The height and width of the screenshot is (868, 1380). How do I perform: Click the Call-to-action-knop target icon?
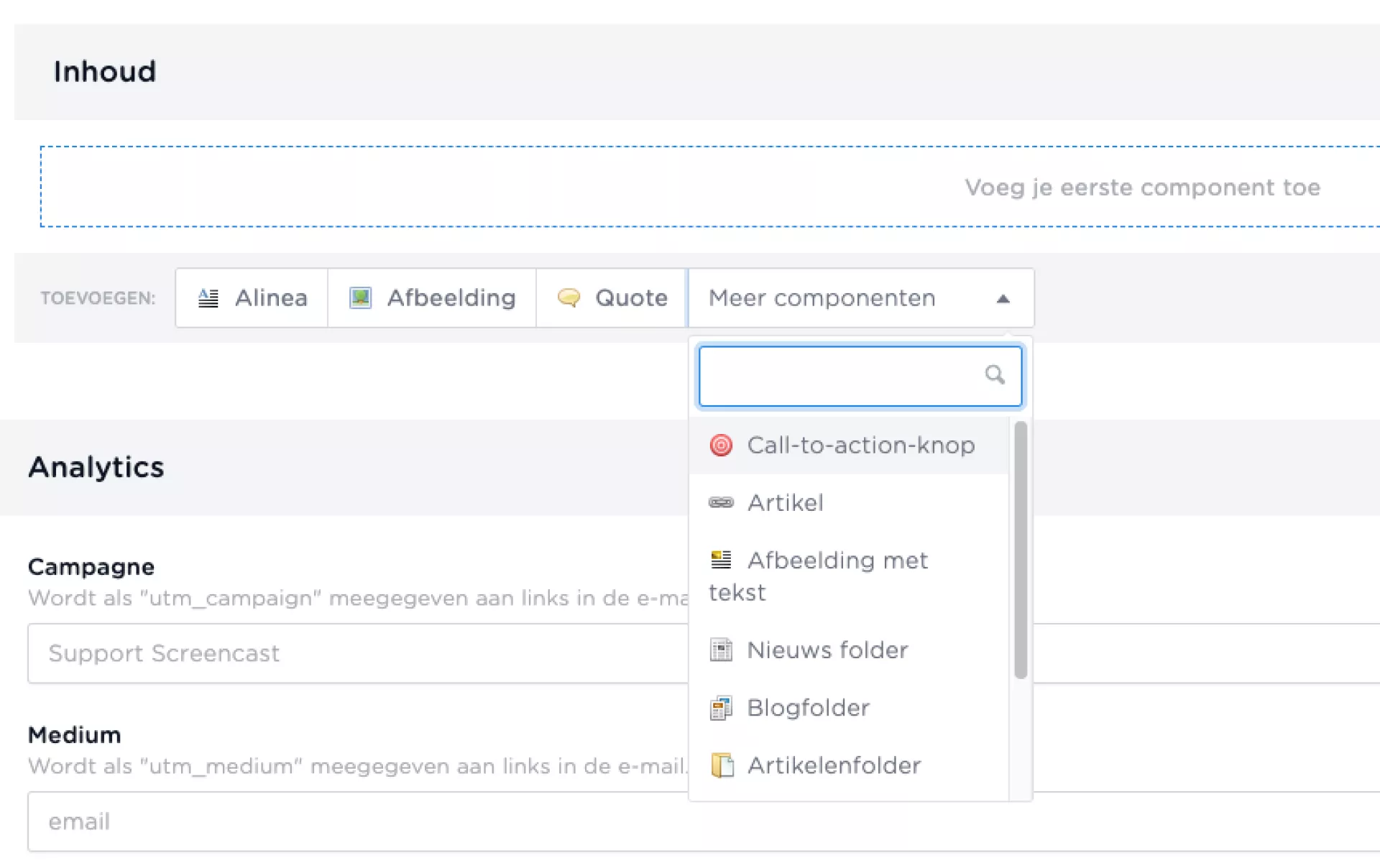pos(721,445)
